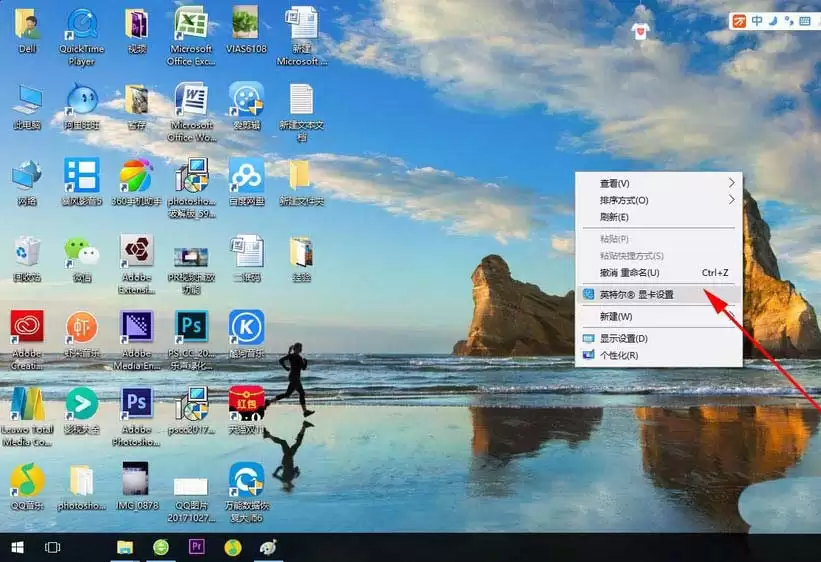
Task: Open Premiere Pro from the taskbar
Action: coord(196,547)
